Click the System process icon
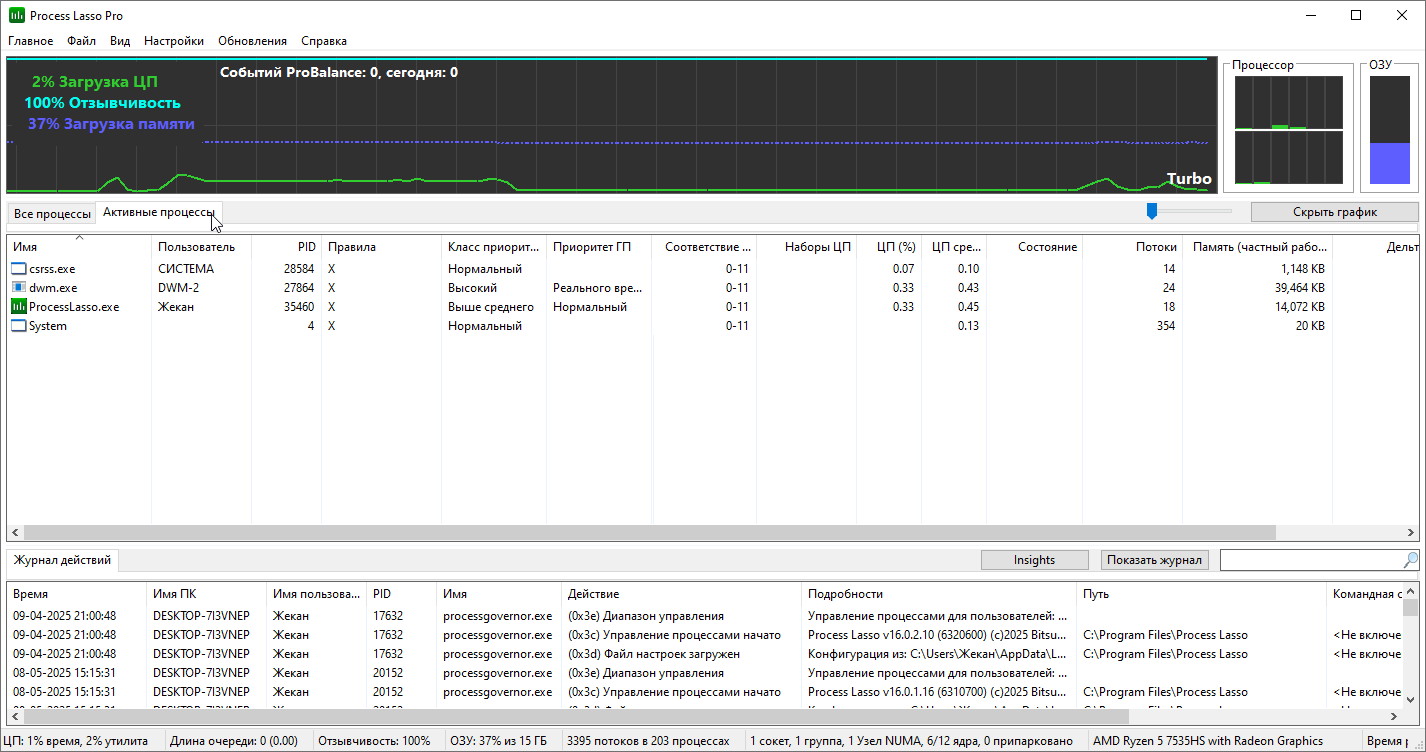 [19, 326]
